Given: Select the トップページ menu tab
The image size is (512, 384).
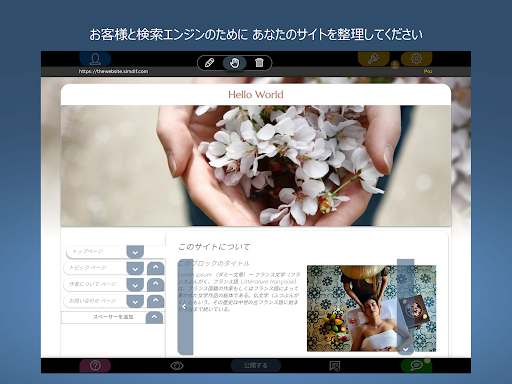Looking at the screenshot, I should pos(97,252).
